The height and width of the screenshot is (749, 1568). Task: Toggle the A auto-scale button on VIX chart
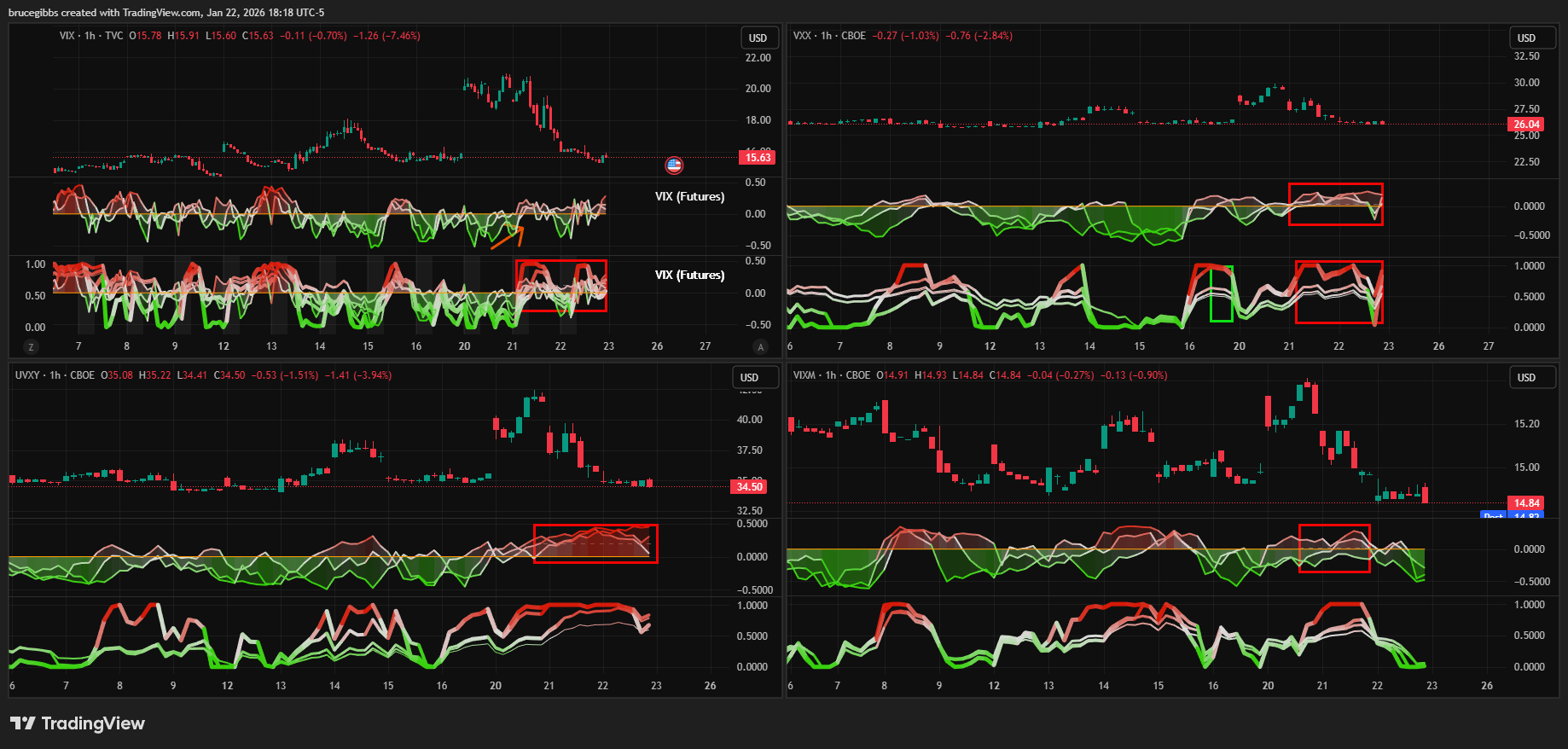(x=760, y=347)
